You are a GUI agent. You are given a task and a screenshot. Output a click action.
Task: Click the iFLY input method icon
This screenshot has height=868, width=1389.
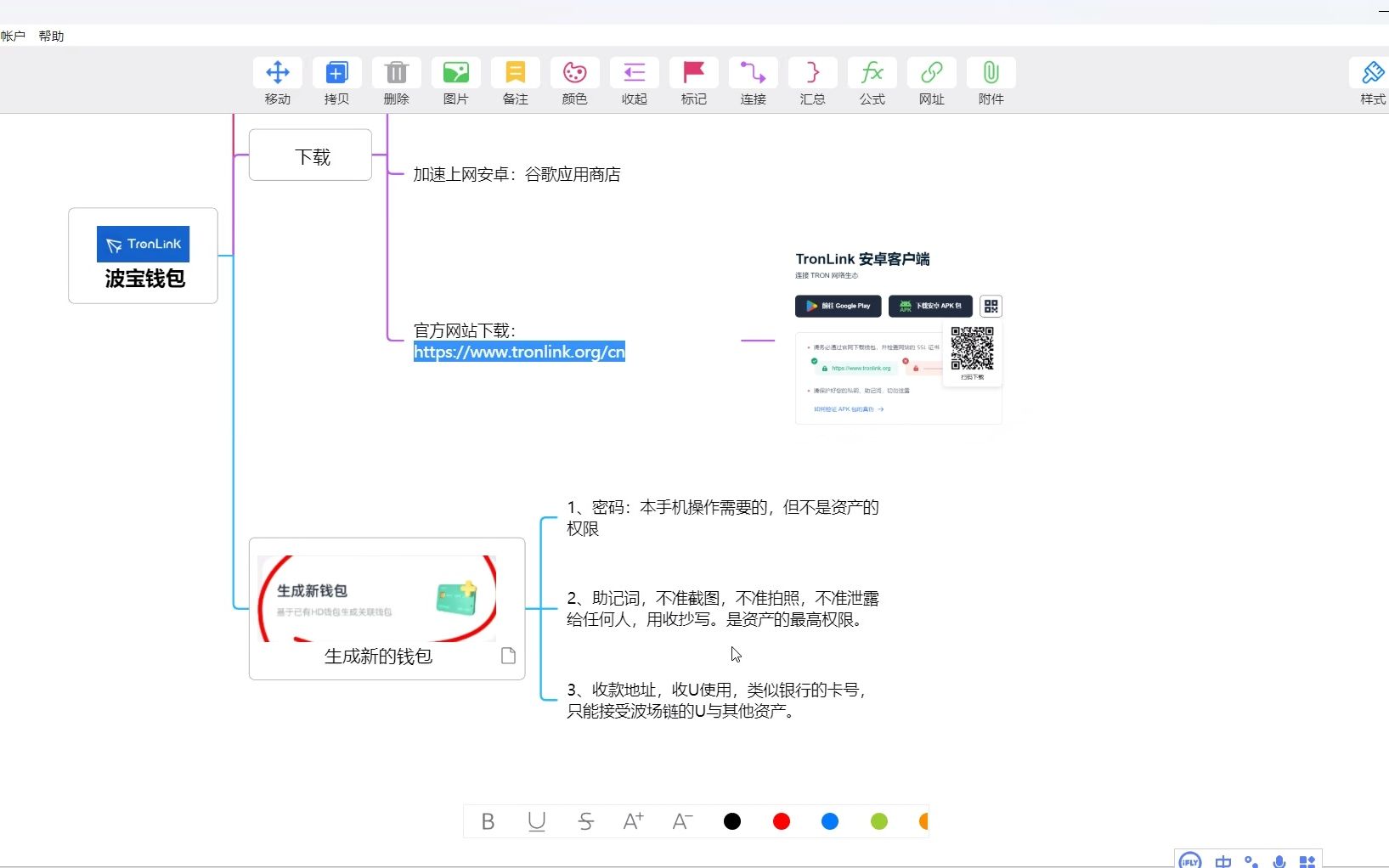coord(1190,861)
